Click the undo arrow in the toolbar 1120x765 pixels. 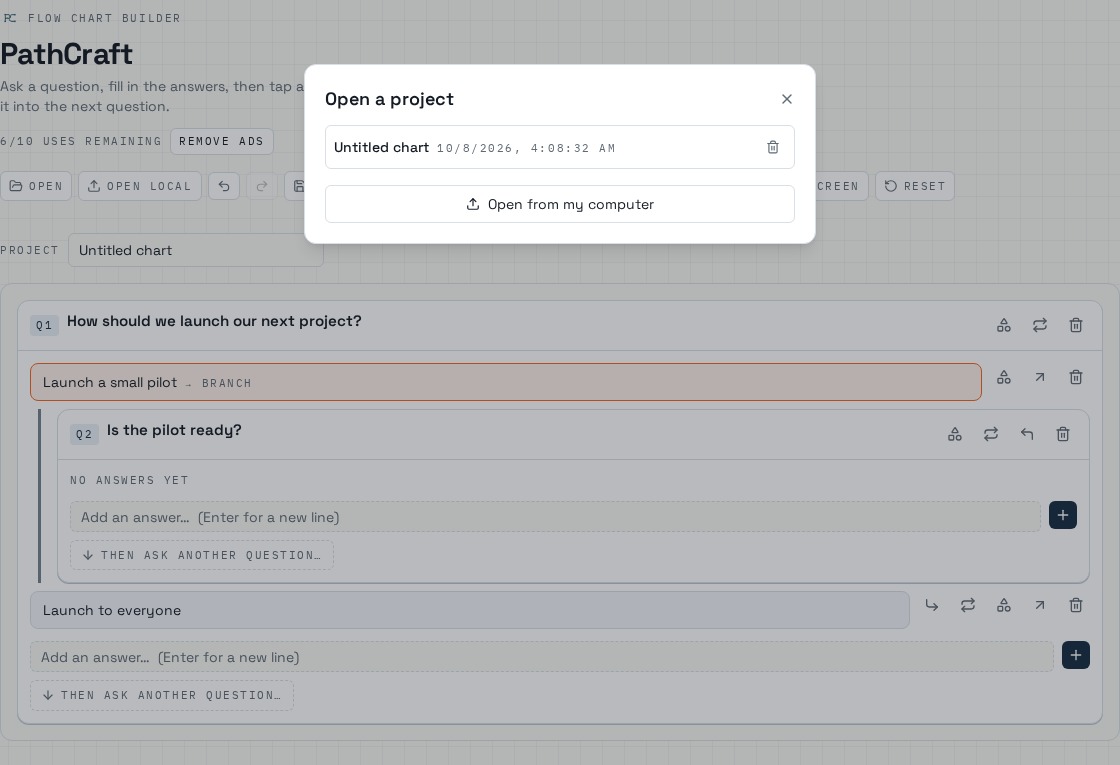coord(224,186)
